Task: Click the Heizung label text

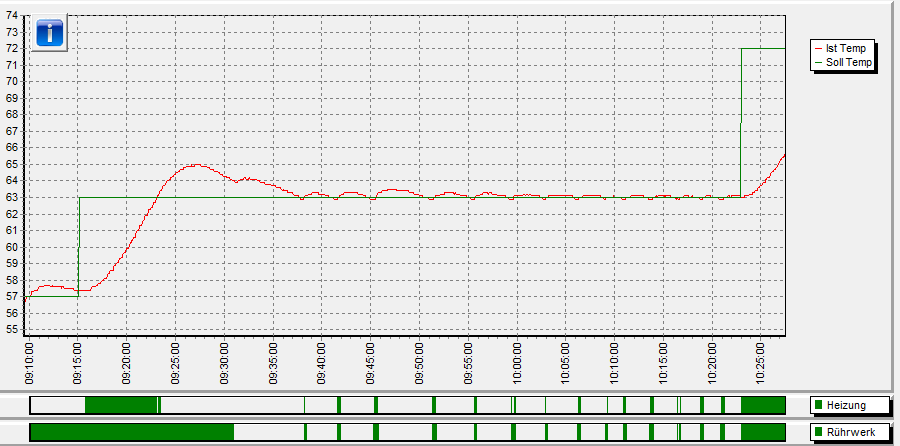Action: [846, 405]
